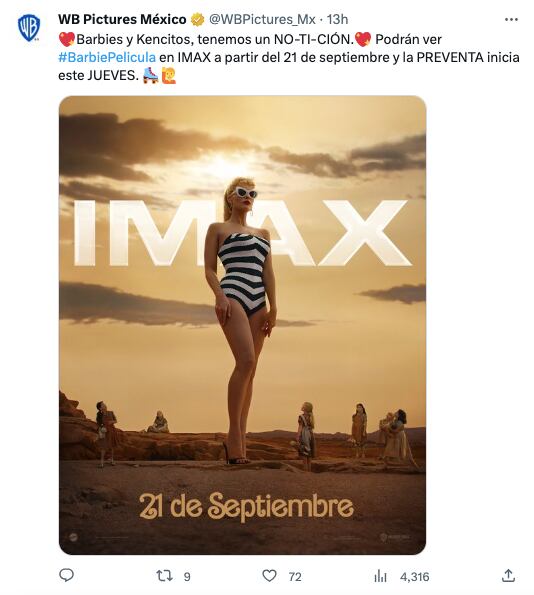
Task: Click the WB Pictures México display name
Action: click(122, 19)
